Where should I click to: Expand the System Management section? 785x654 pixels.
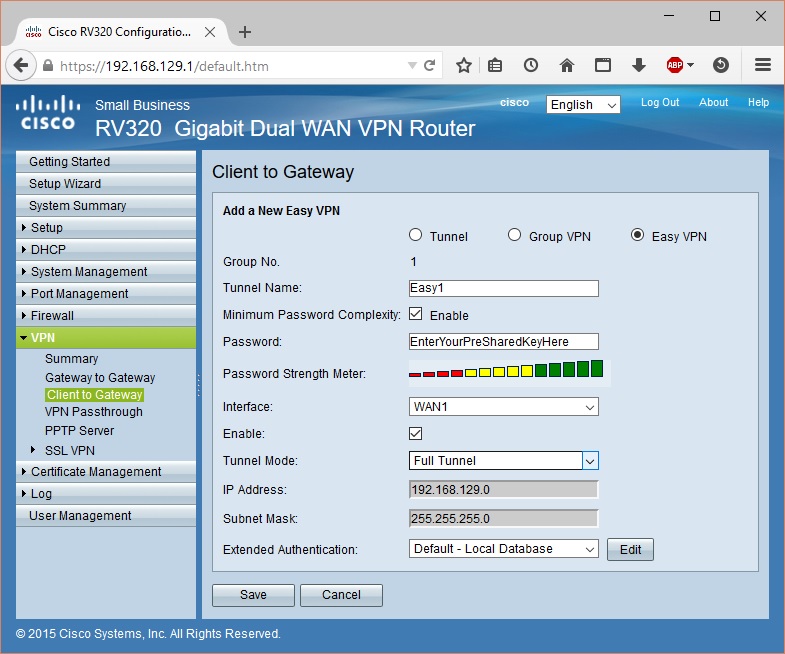[x=106, y=272]
